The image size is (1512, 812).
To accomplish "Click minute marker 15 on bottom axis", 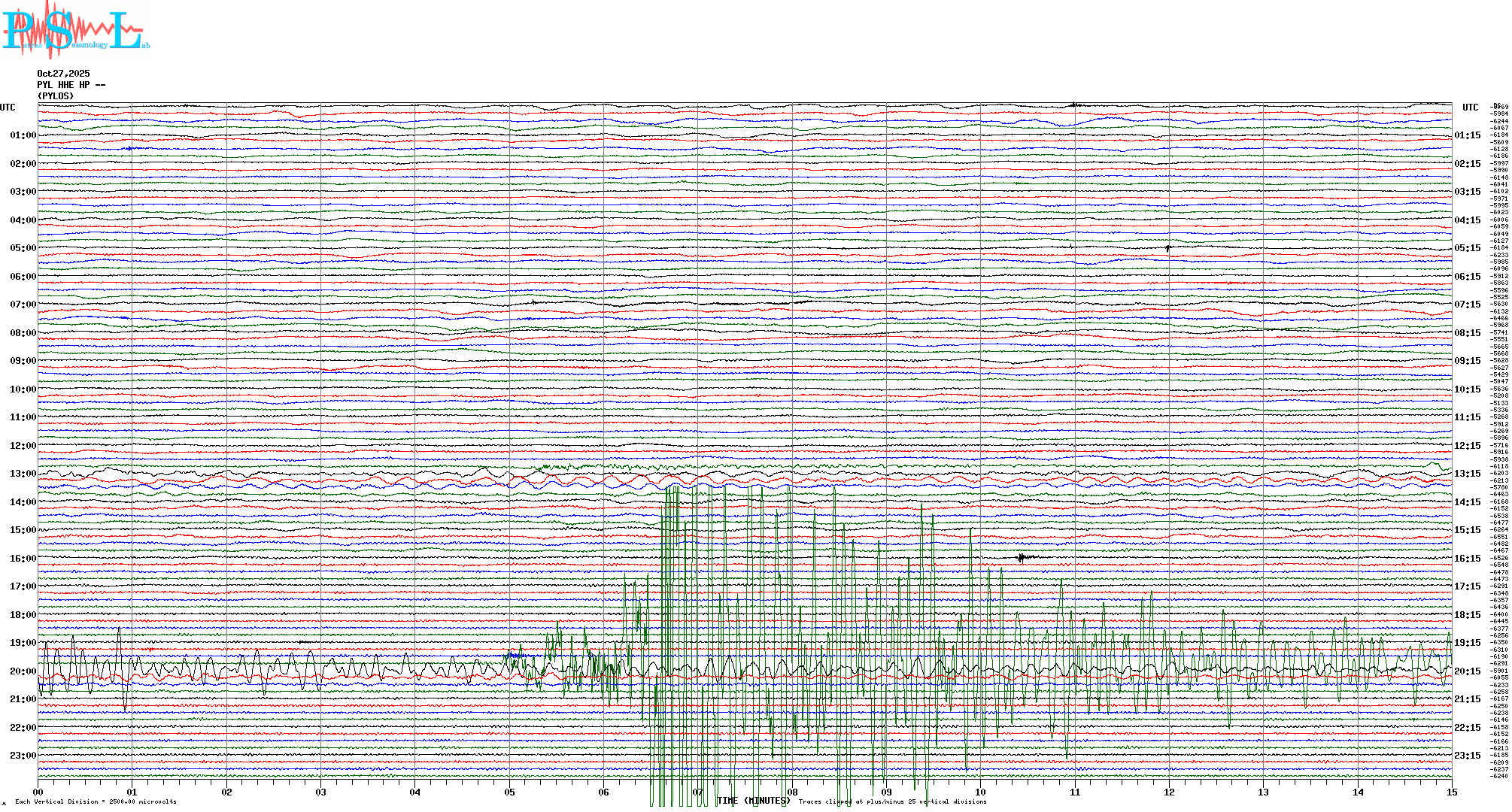I will [1452, 792].
